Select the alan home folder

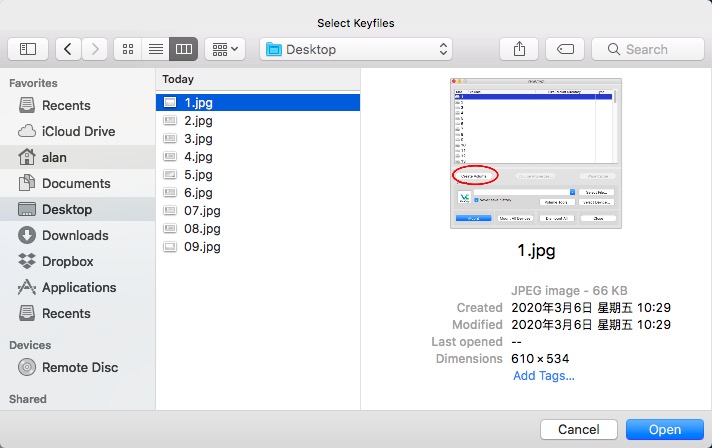[x=54, y=157]
